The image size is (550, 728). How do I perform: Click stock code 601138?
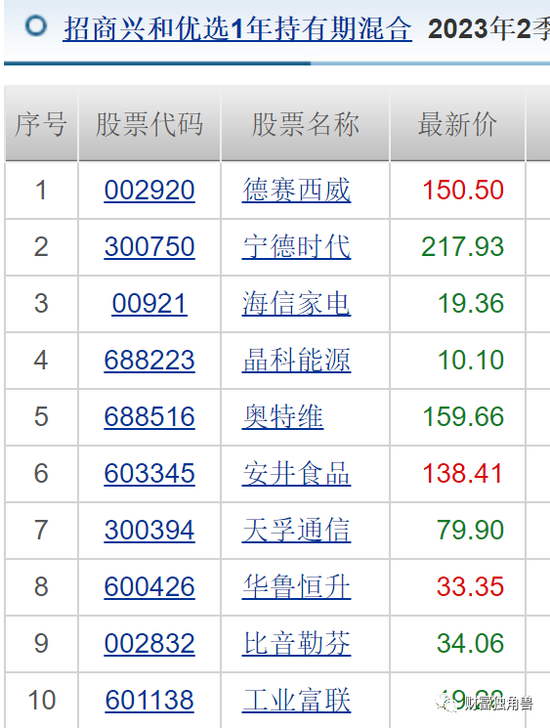[x=149, y=700]
